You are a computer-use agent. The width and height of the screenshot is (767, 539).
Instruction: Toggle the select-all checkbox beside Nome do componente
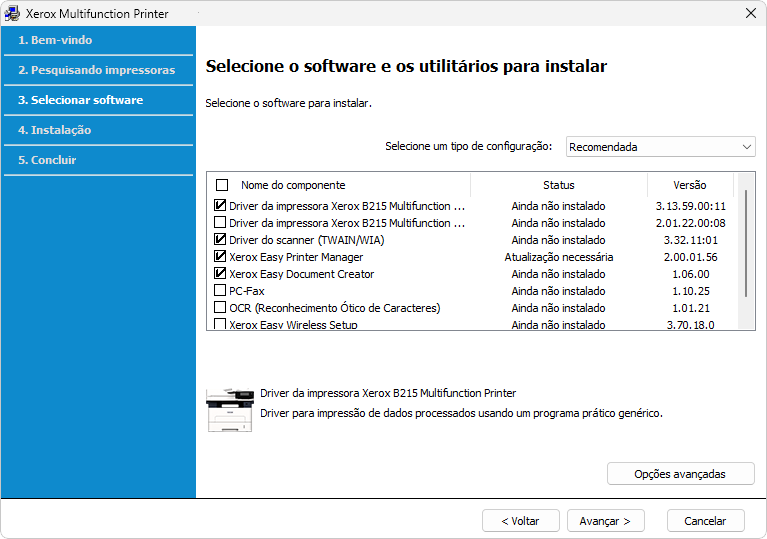[222, 185]
